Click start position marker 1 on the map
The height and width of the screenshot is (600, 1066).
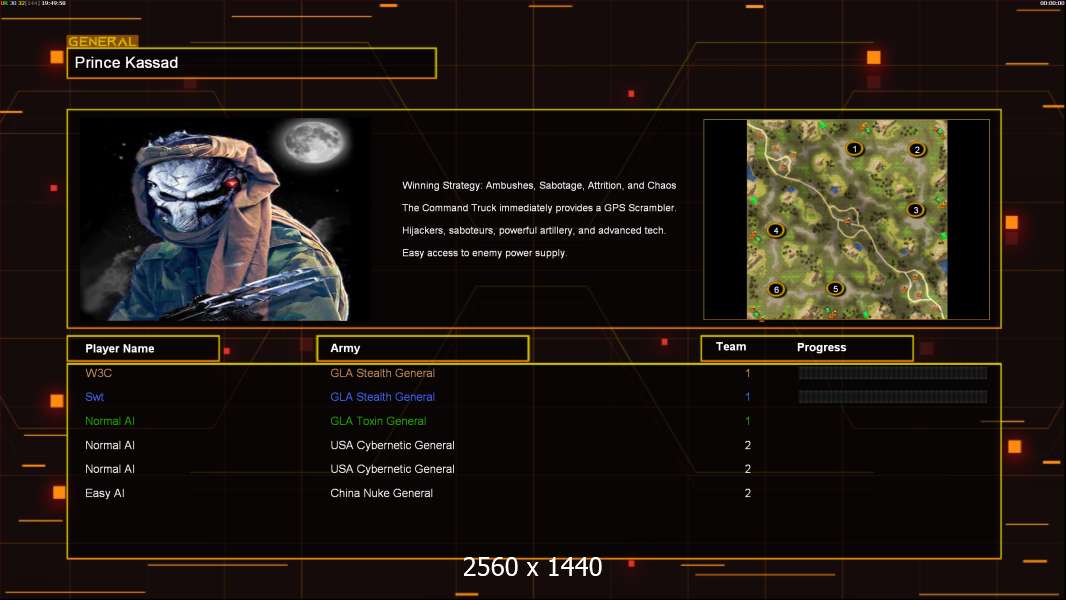coord(855,148)
